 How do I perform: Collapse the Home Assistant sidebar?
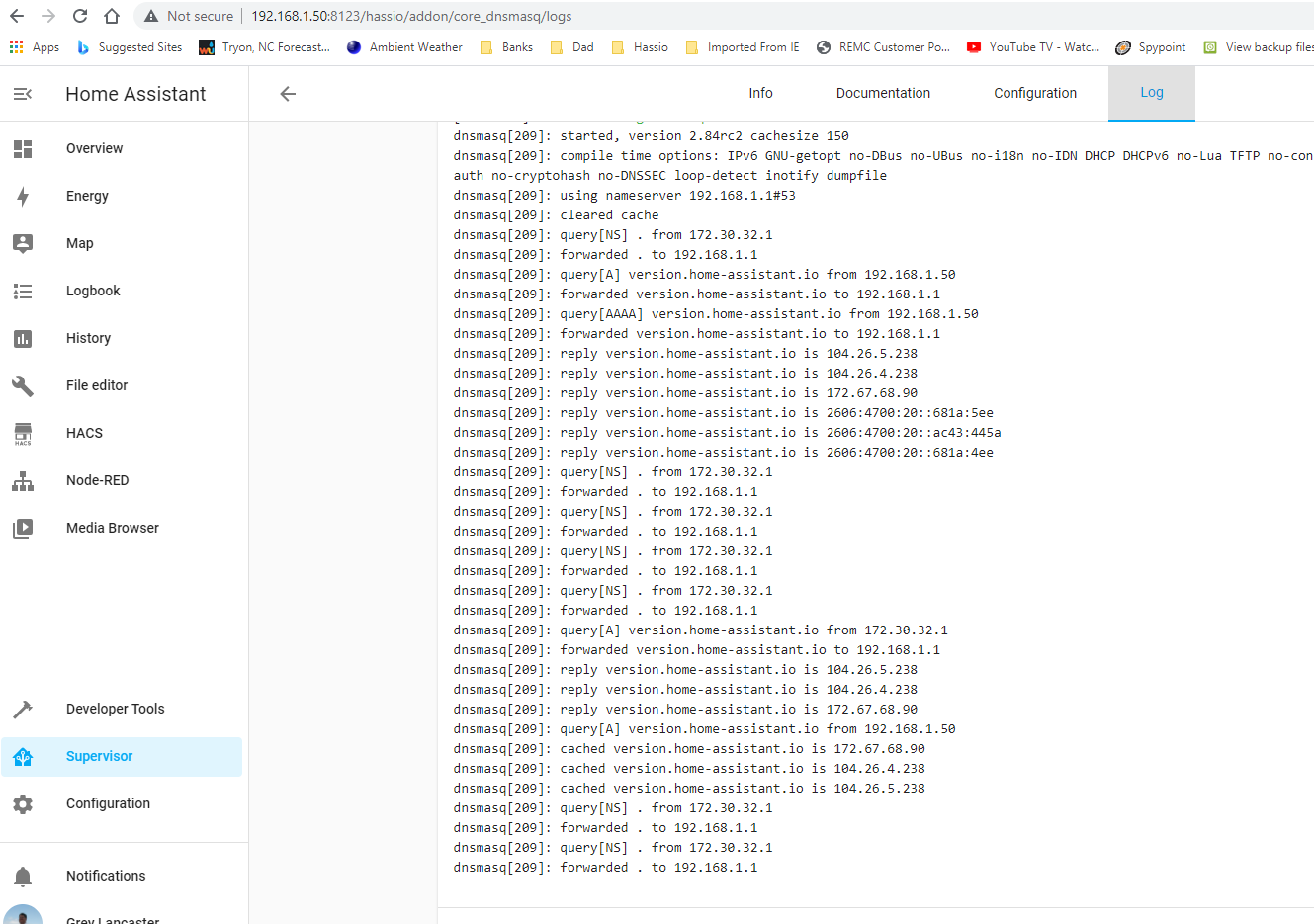24,94
